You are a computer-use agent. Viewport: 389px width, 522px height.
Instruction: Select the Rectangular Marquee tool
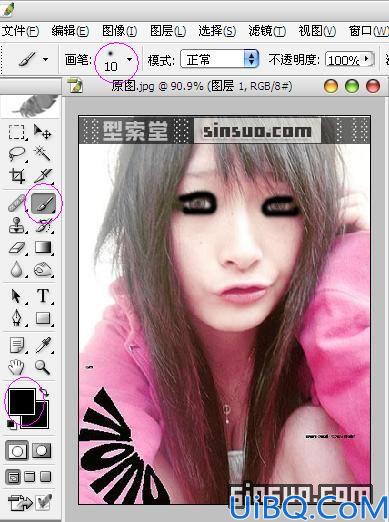coord(16,132)
